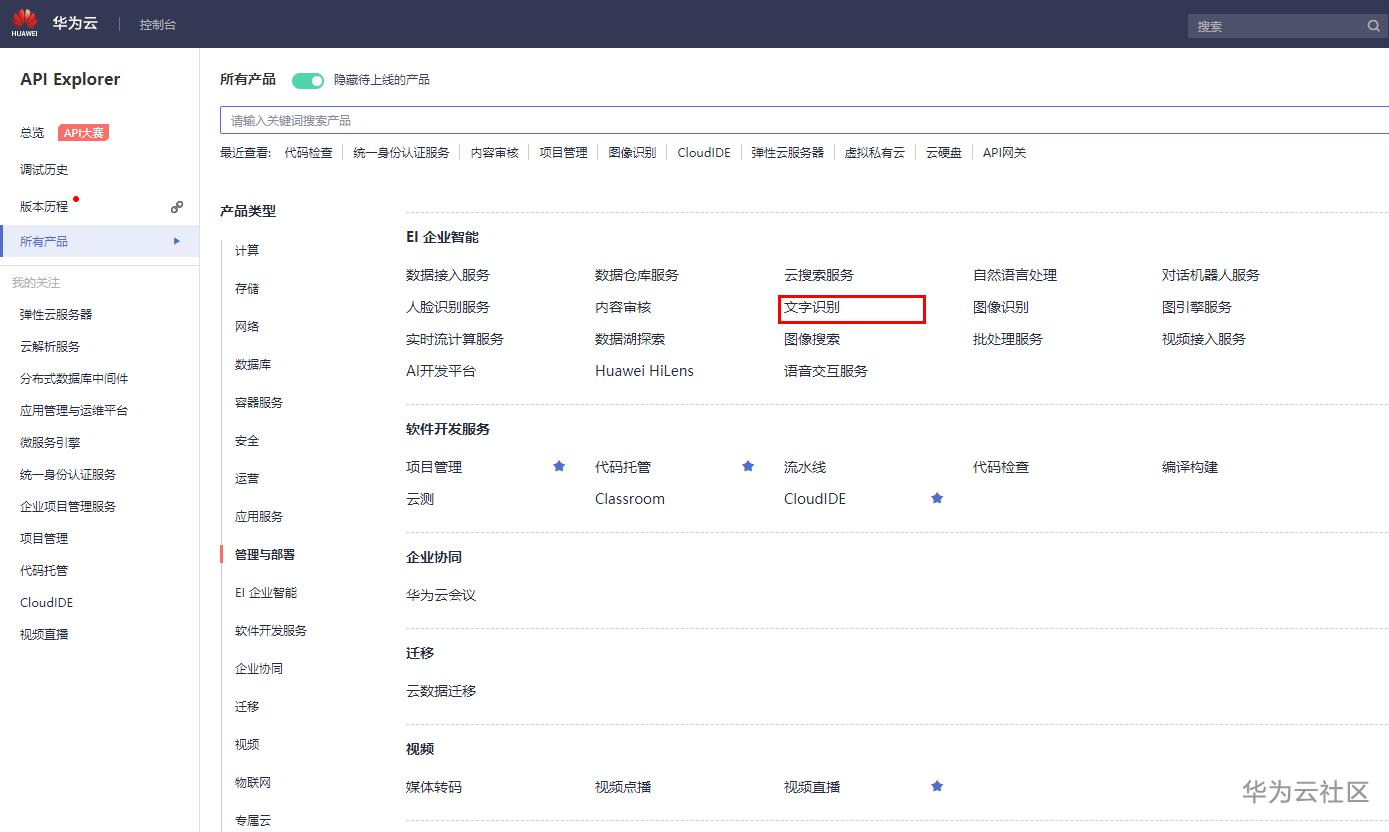This screenshot has width=1389, height=832.
Task: Open 图像搜索 product
Action: (812, 339)
